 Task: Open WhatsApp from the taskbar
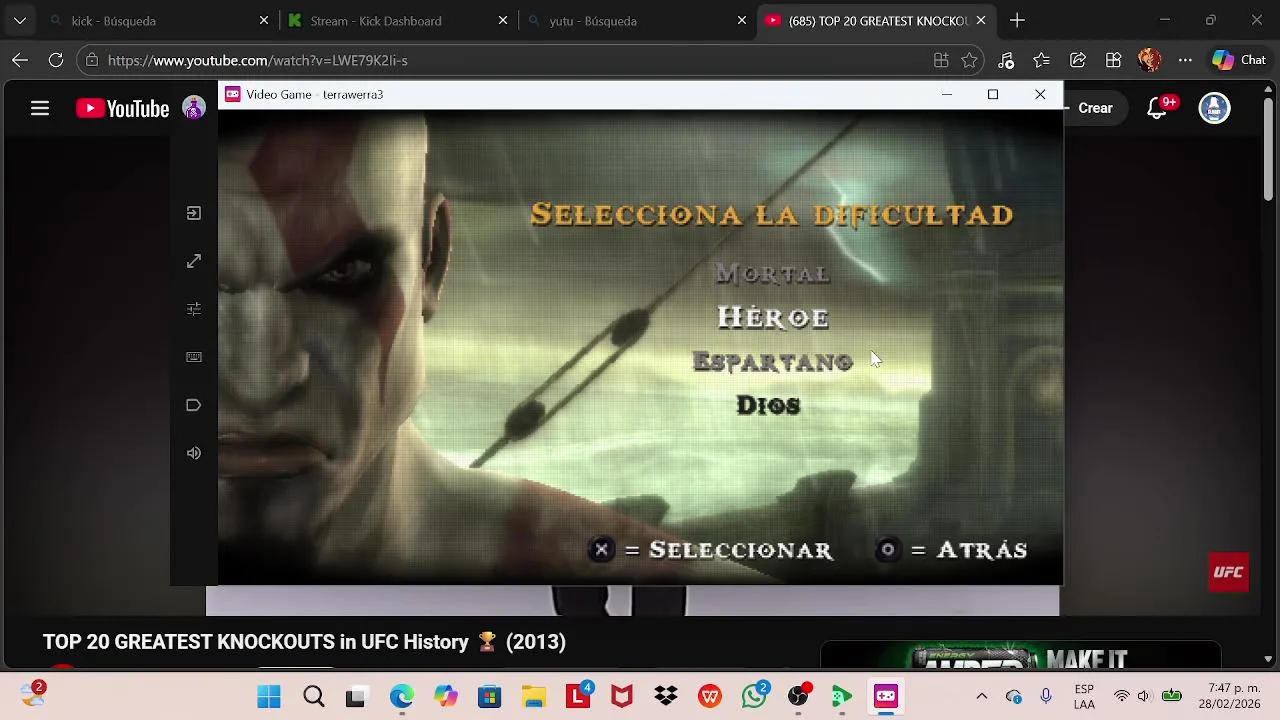click(755, 696)
